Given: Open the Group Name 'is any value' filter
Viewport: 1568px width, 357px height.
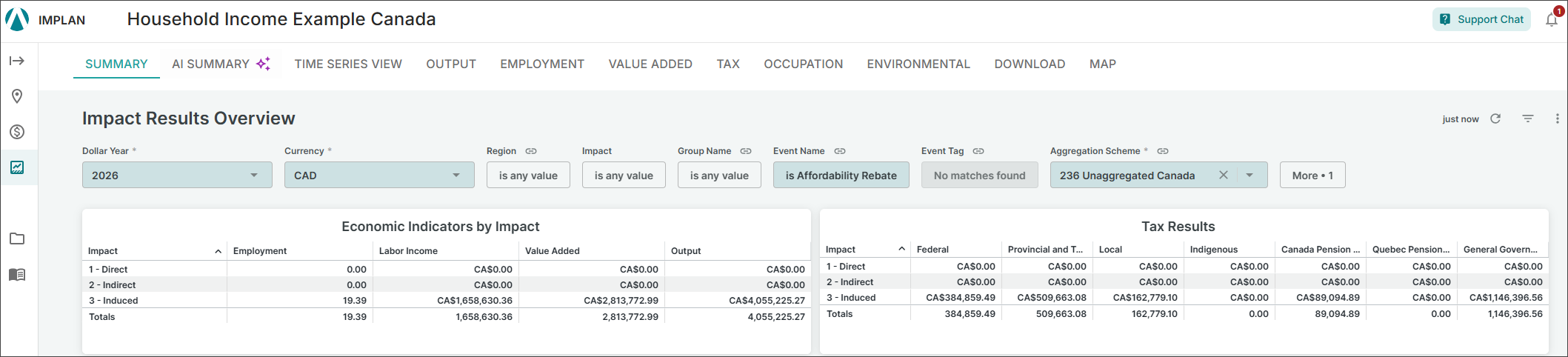Looking at the screenshot, I should pyautogui.click(x=719, y=176).
